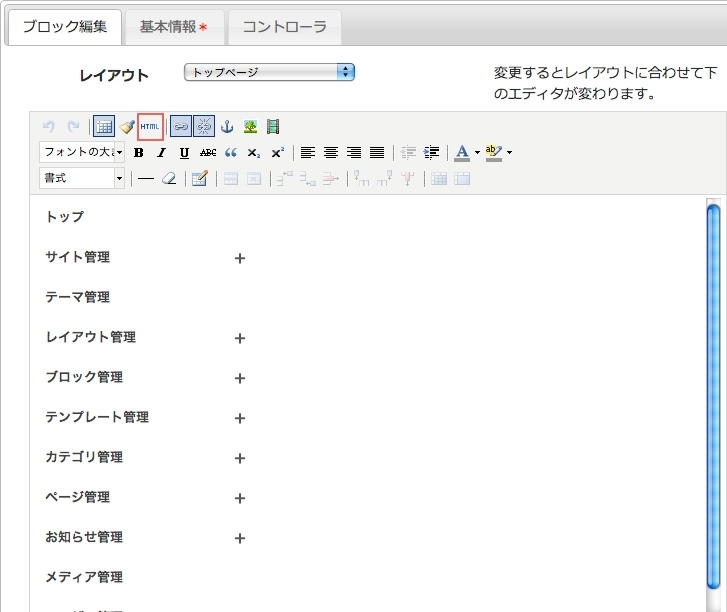Click the remove formatting eraser icon

(x=169, y=178)
